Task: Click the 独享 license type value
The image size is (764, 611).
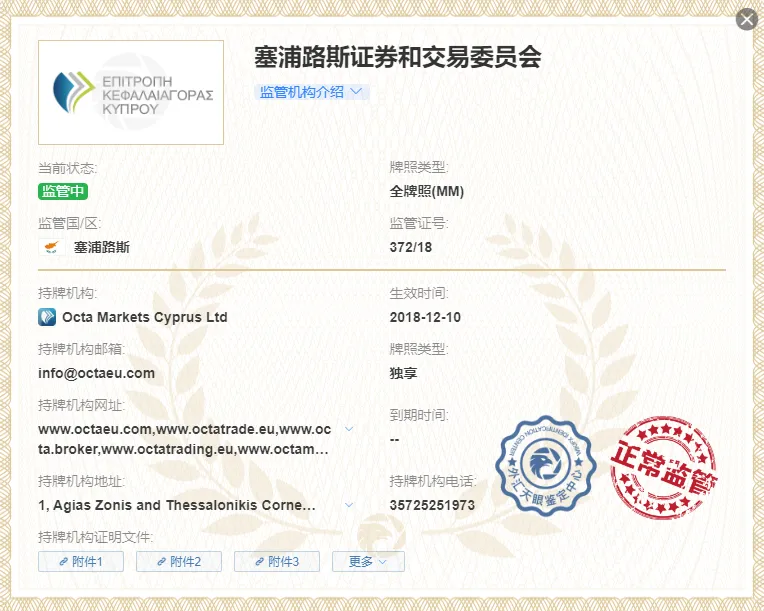Action: pos(403,373)
